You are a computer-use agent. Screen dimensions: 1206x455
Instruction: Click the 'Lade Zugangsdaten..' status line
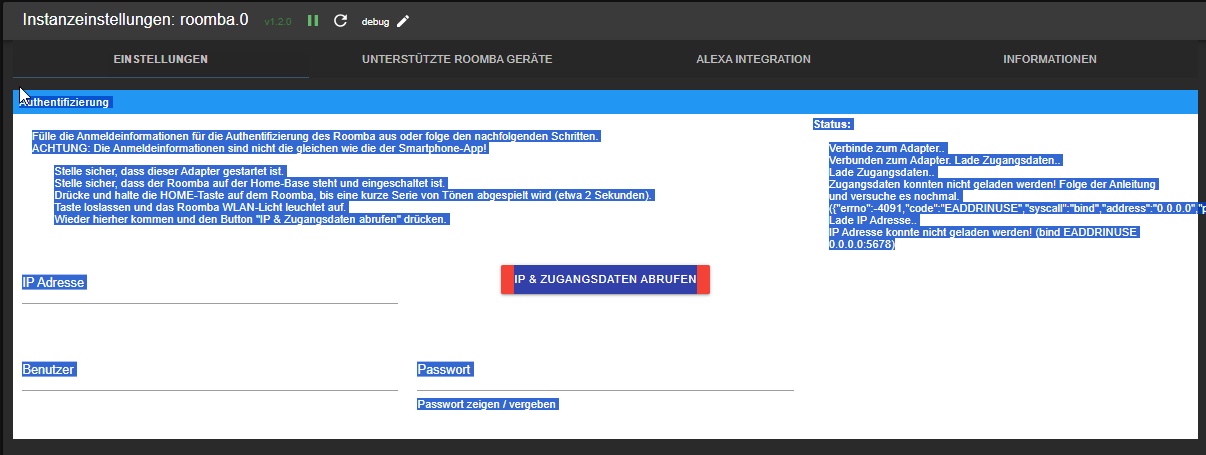point(882,172)
